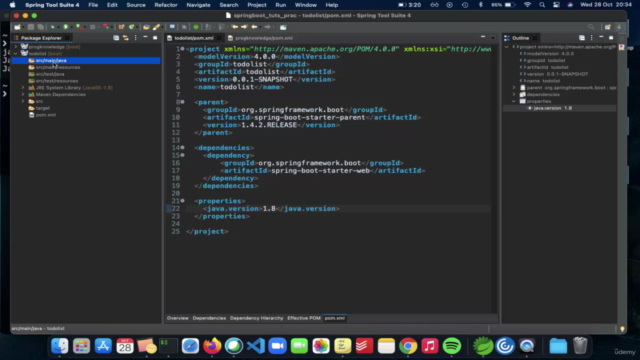Expand the progknowledge project
This screenshot has width=640, height=360.
pyautogui.click(x=16, y=47)
